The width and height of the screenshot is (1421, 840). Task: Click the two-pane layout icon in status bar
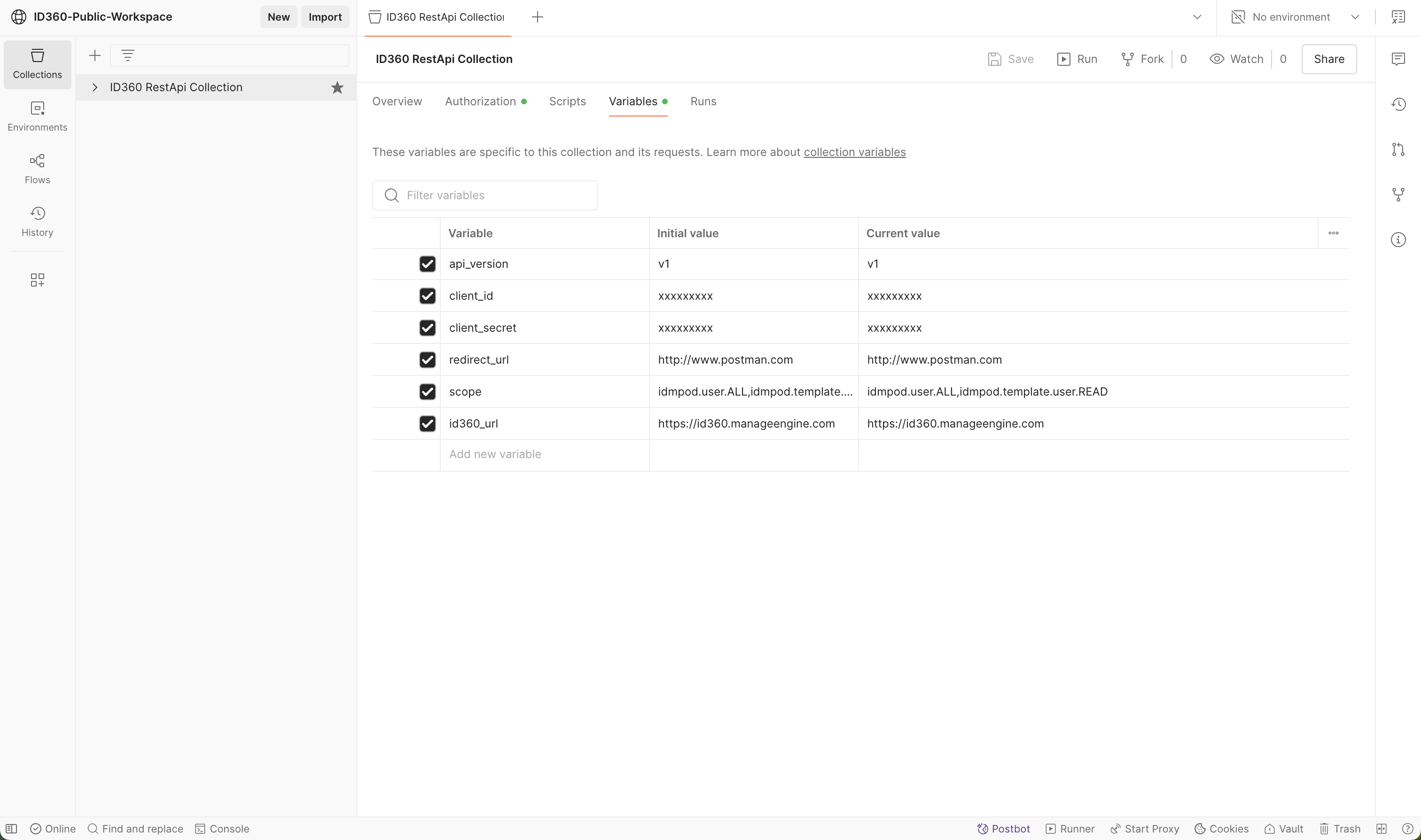pos(1382,829)
